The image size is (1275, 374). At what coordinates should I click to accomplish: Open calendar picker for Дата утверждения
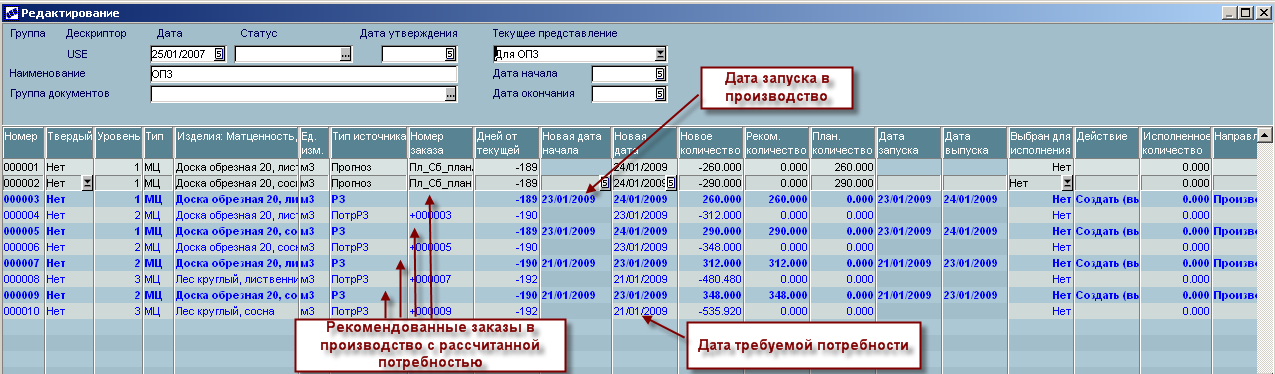click(450, 54)
